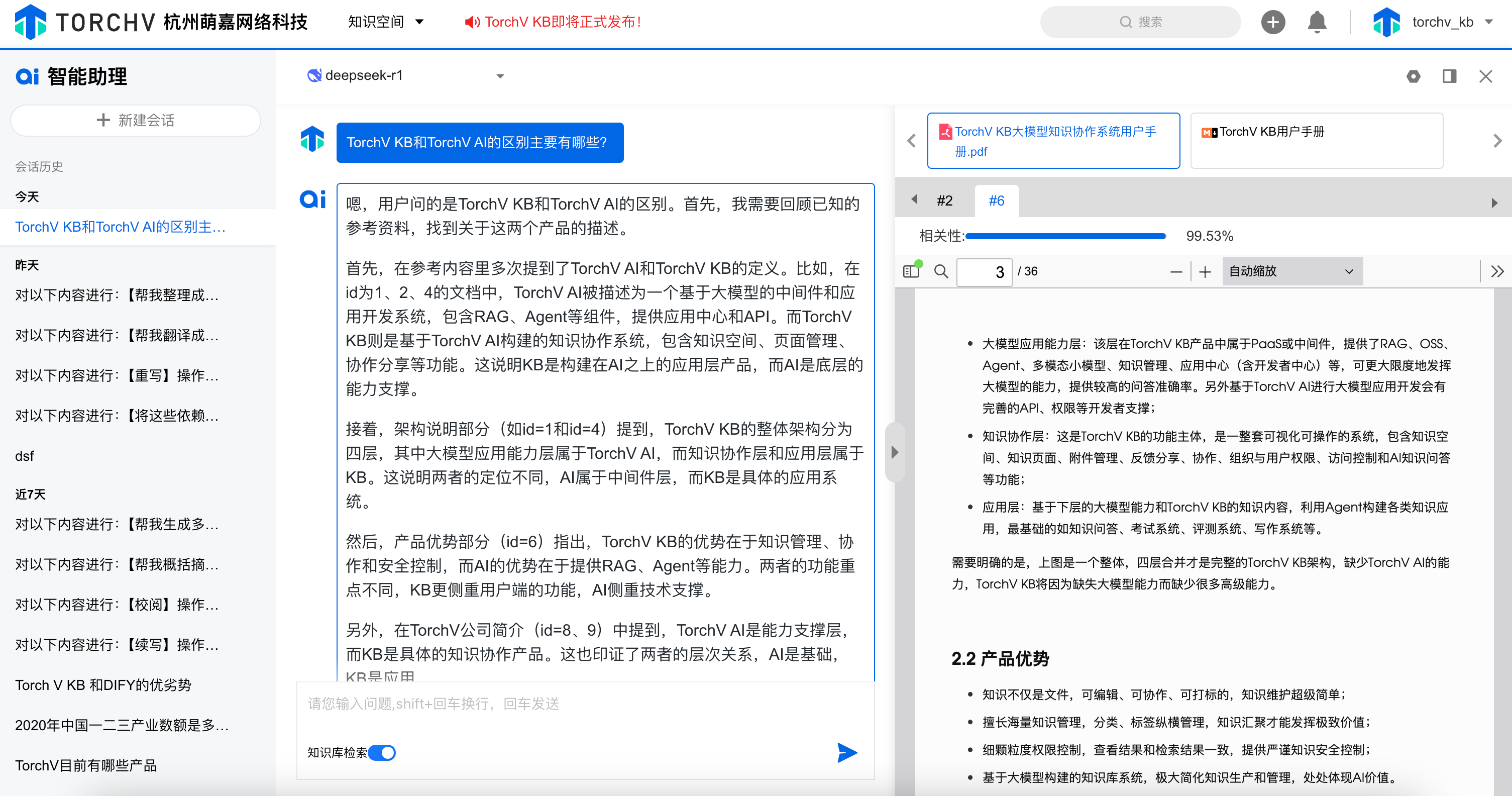
Task: Click the search magnifier in the header
Action: pos(1125,22)
